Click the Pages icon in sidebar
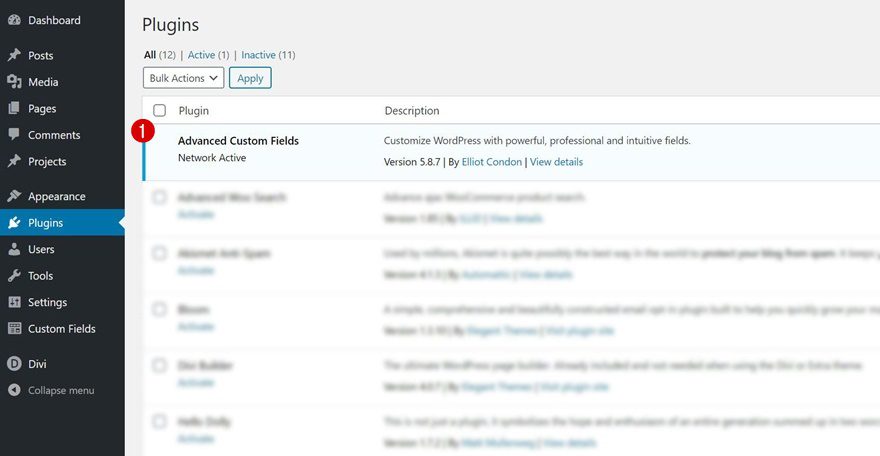The image size is (880, 456). [14, 108]
